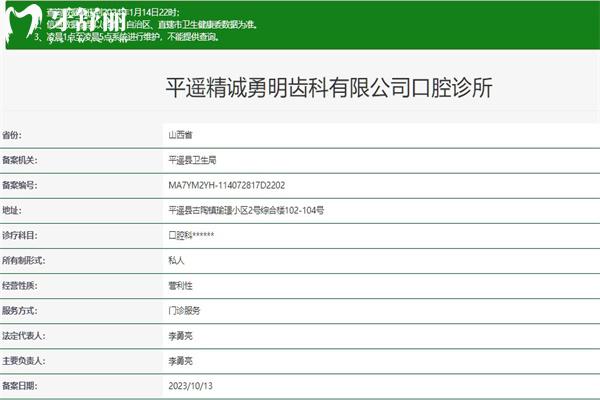Select the 服务方式 label

[20, 310]
